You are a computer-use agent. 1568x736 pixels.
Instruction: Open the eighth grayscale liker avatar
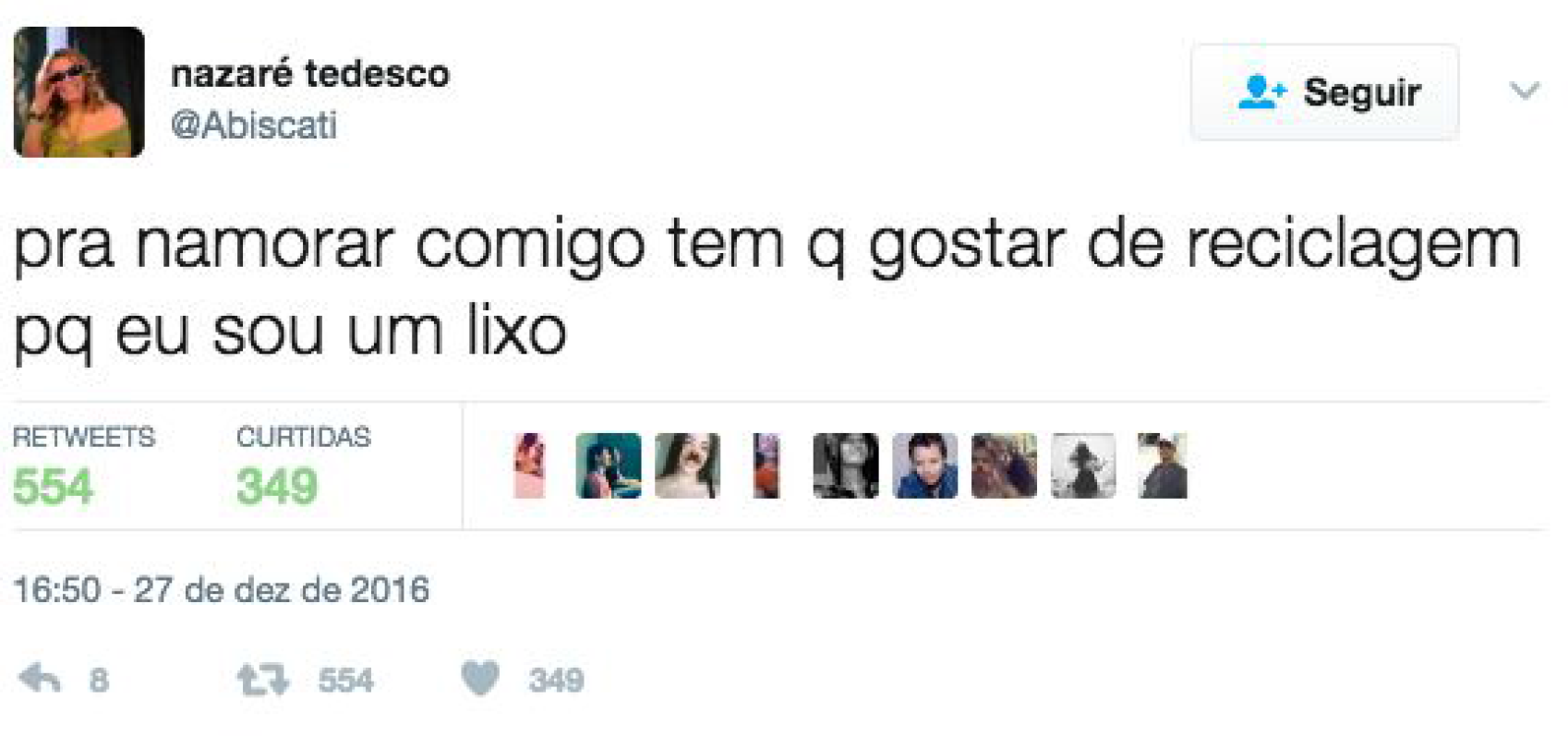point(1083,466)
